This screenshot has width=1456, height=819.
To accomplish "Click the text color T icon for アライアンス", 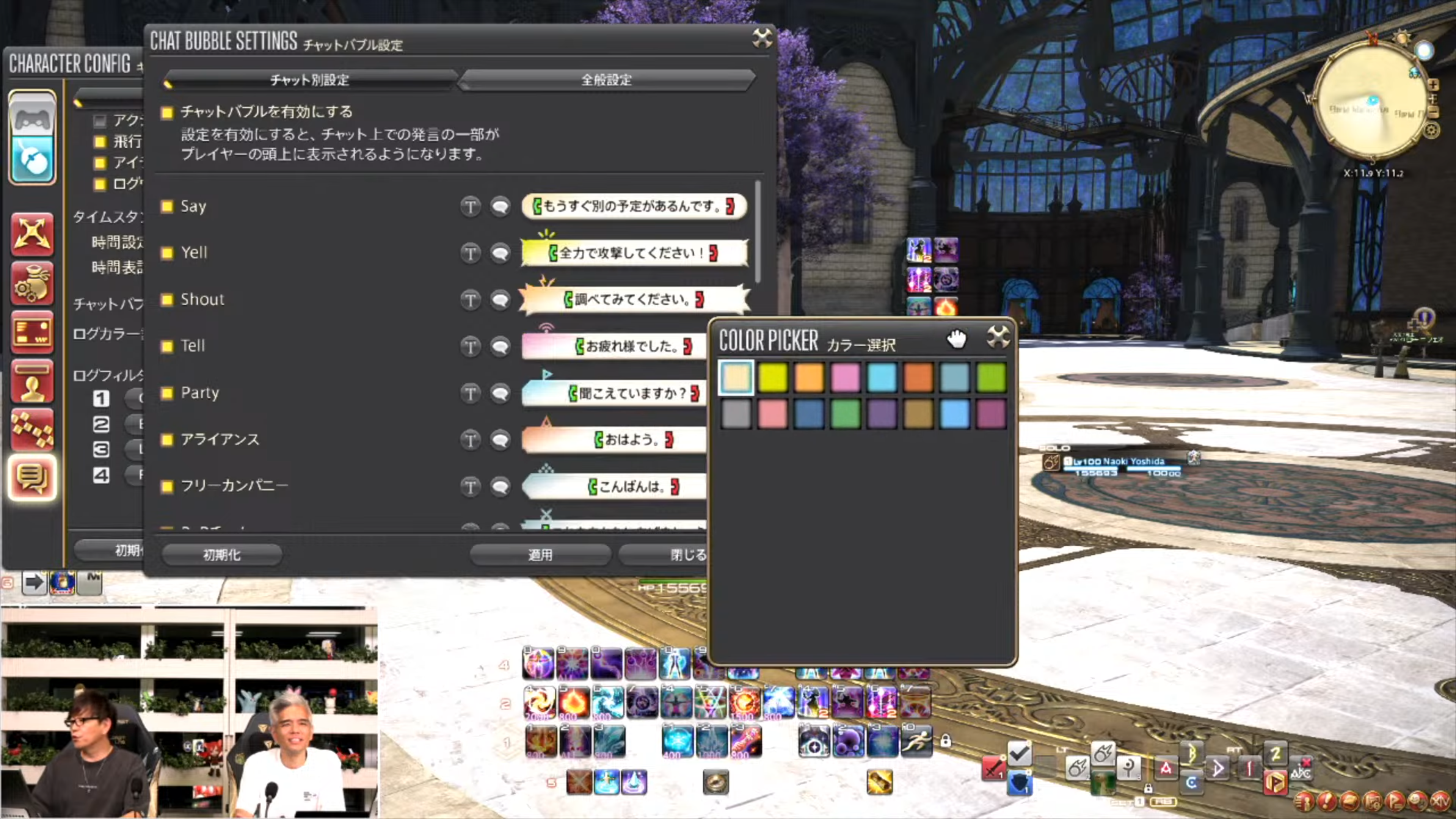I will coord(470,440).
